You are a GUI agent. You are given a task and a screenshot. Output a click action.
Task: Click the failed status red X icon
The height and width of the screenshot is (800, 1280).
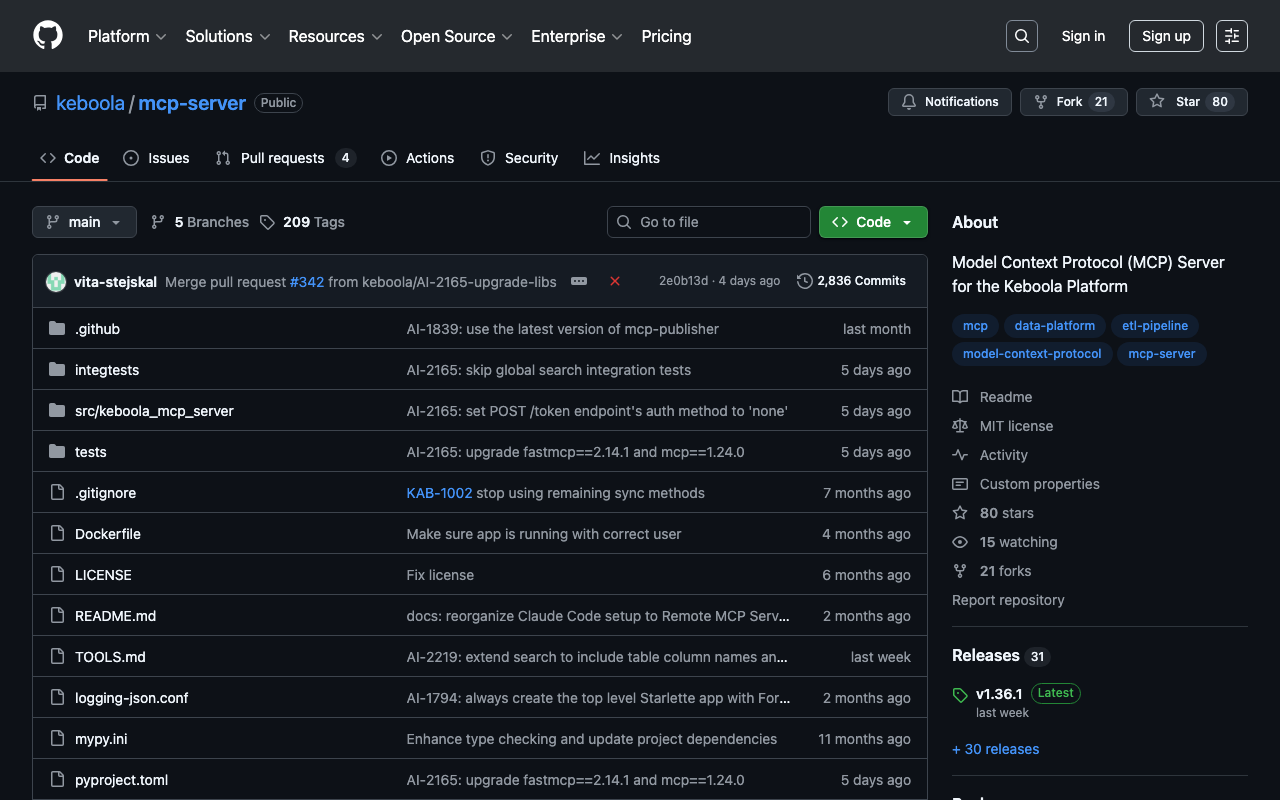tap(615, 282)
